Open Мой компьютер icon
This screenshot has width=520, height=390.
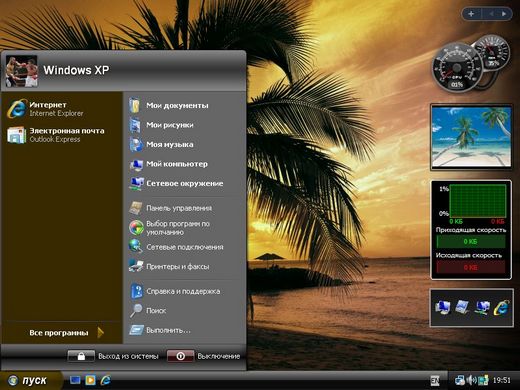point(136,164)
